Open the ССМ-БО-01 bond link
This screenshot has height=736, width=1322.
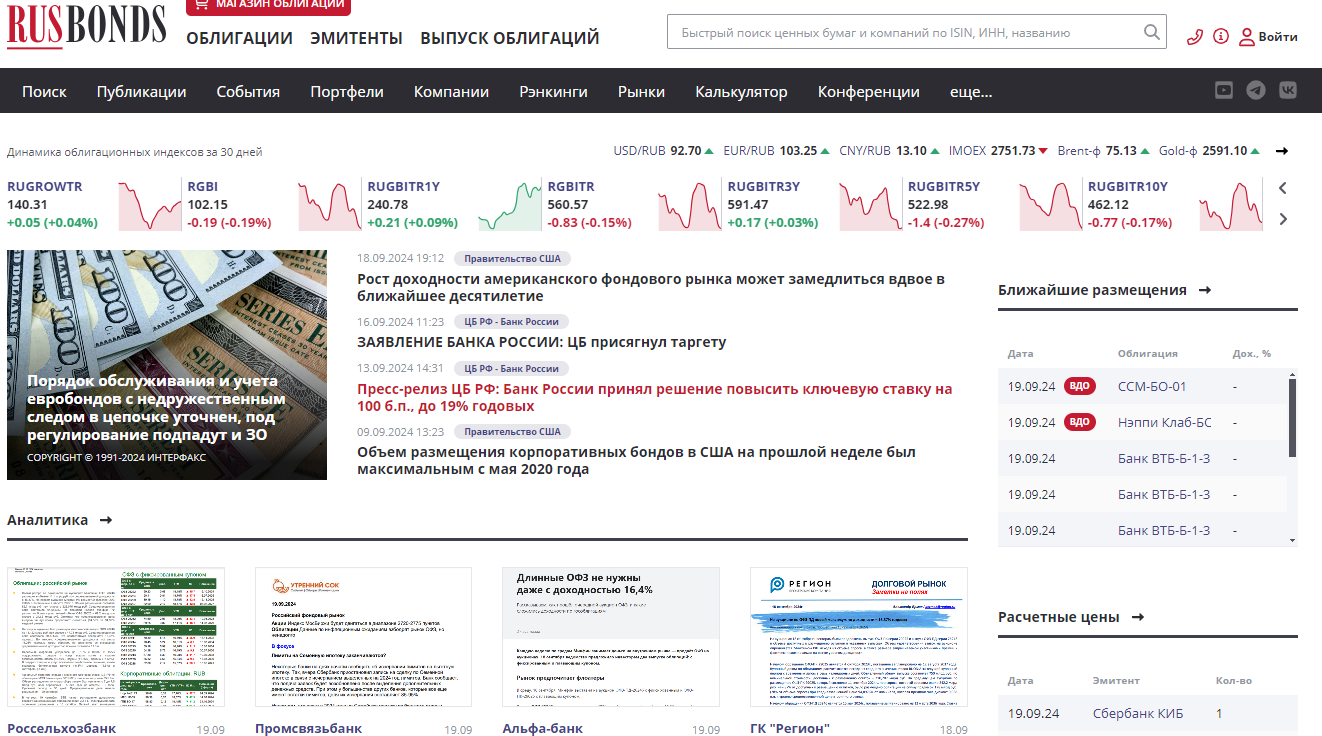(1152, 386)
